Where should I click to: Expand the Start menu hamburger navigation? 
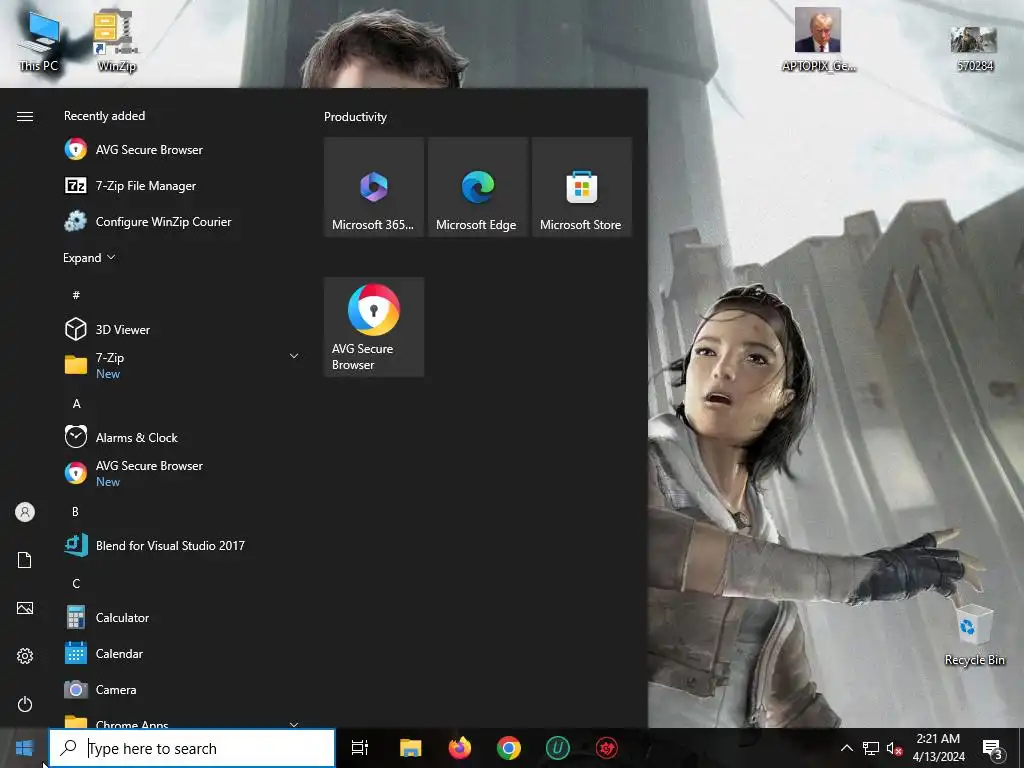click(x=25, y=116)
